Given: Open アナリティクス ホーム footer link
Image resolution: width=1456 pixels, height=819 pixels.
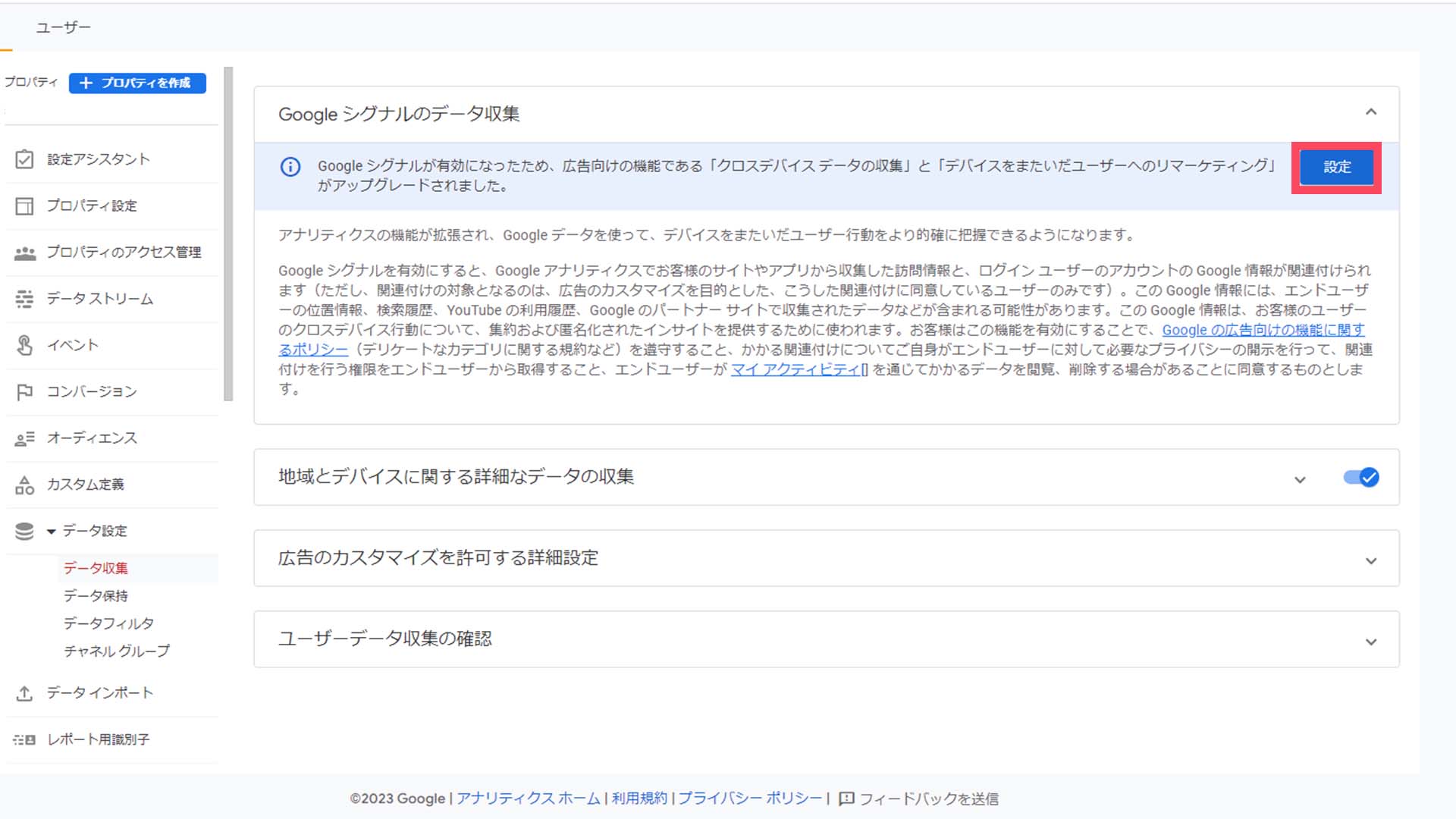Looking at the screenshot, I should pos(528,799).
